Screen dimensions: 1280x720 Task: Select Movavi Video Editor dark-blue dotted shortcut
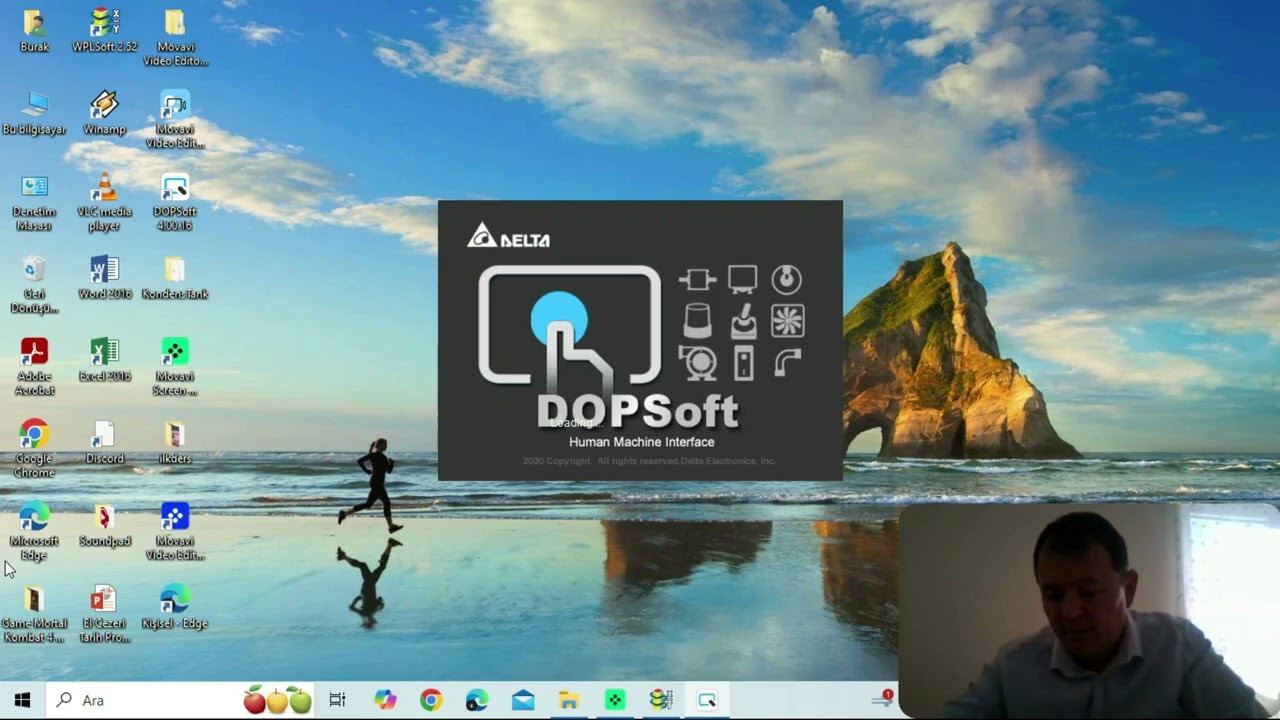175,532
